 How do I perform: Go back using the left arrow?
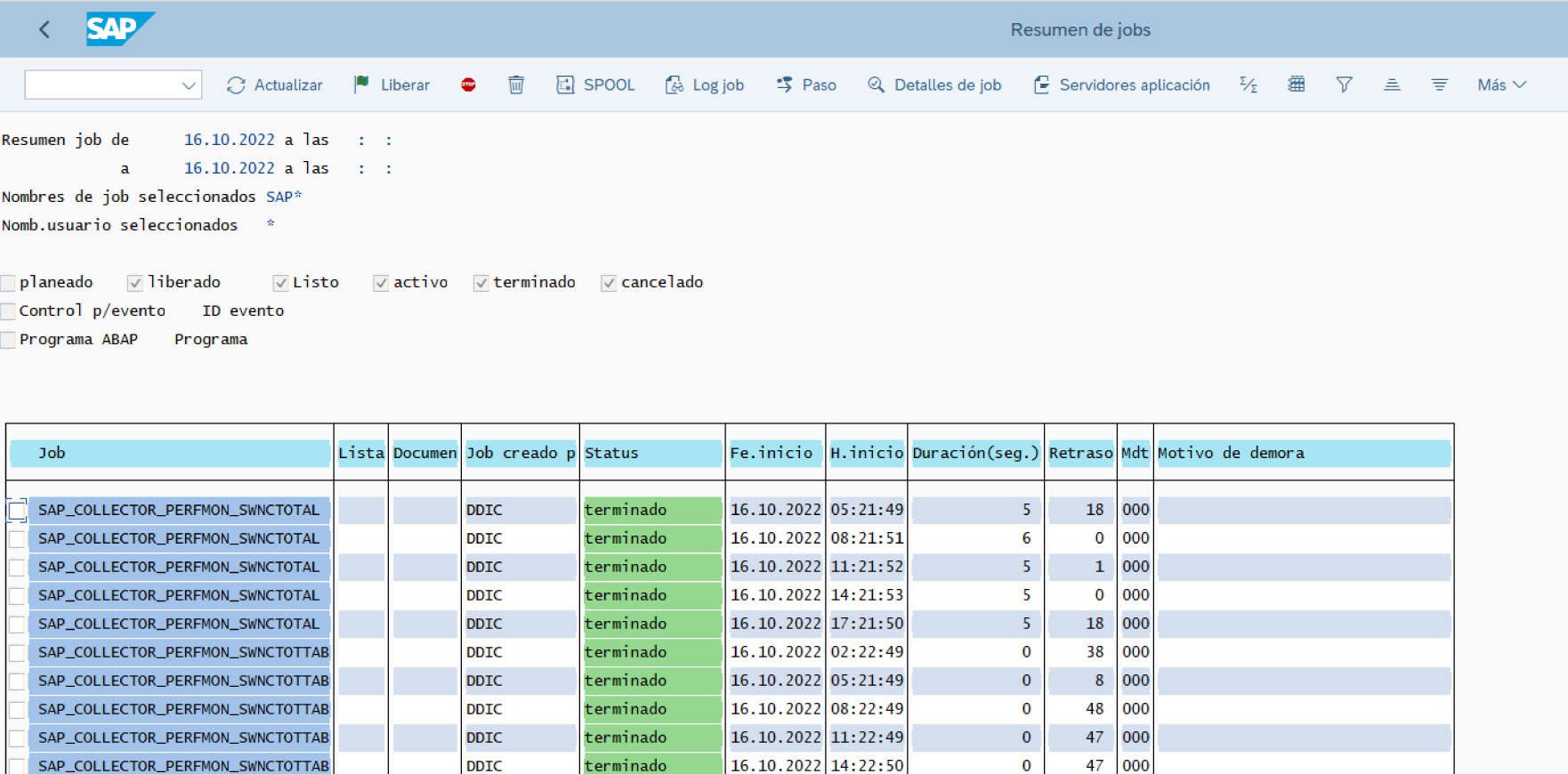click(x=44, y=29)
